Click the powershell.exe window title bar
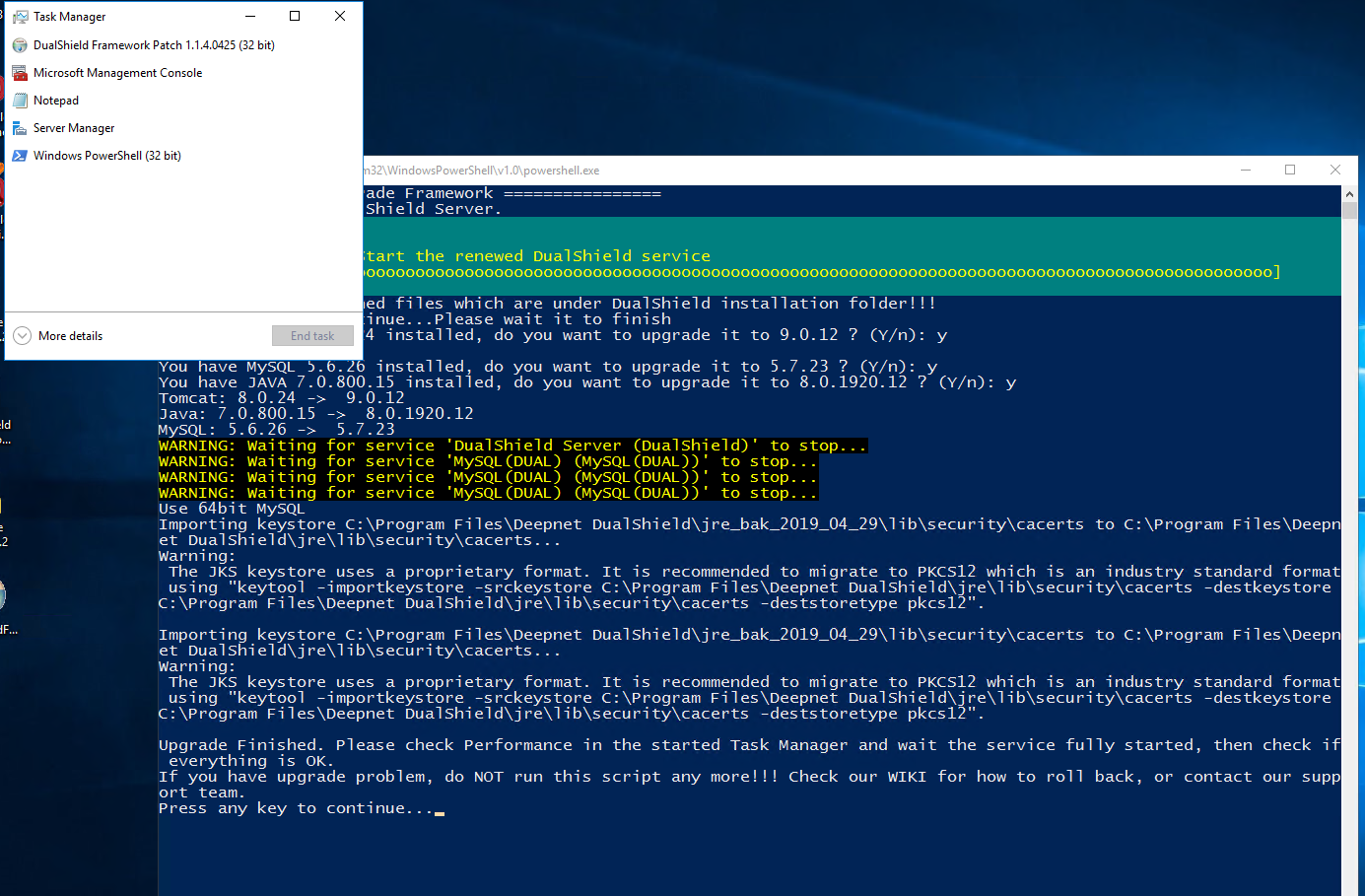 pyautogui.click(x=788, y=171)
